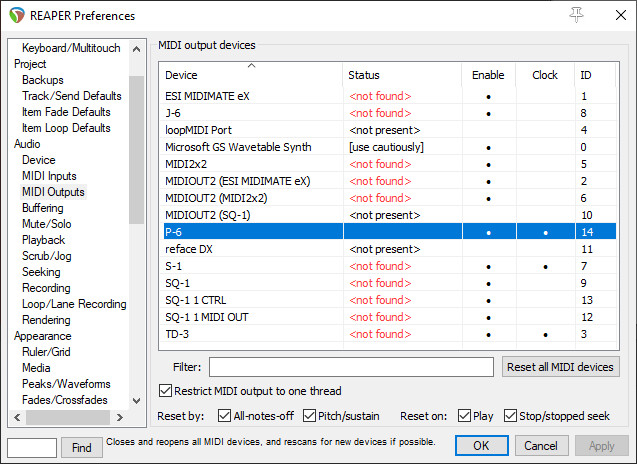Select the MIDIOUT2 (MIDI2x2) device row
Screen dimensions: 637x464
coord(389,198)
